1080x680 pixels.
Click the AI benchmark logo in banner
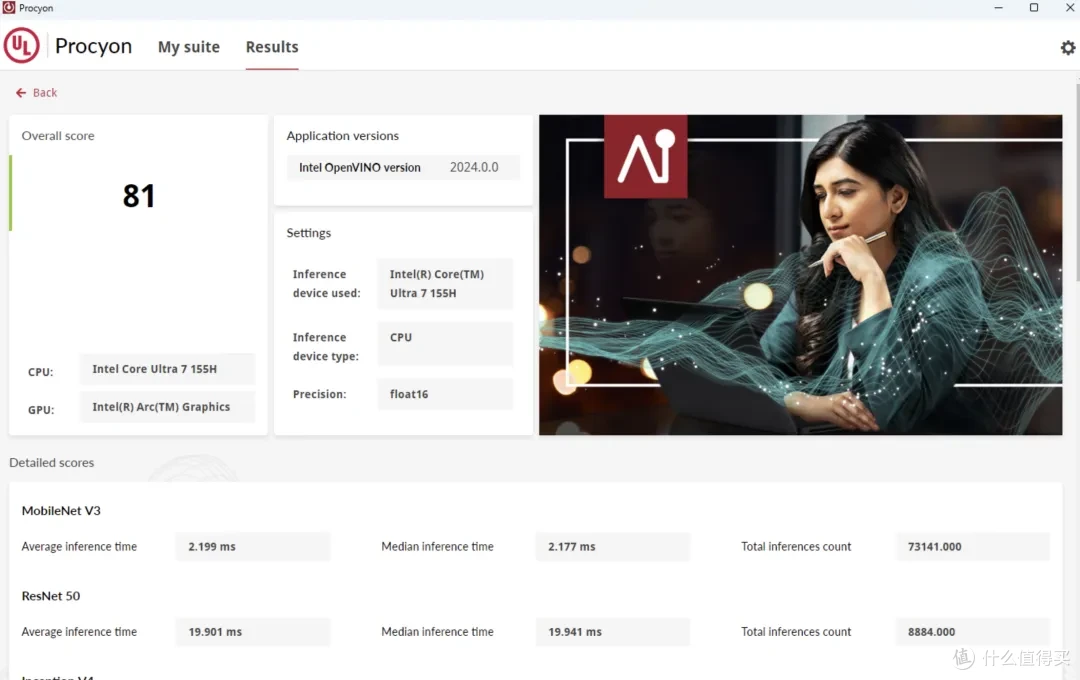pos(645,156)
